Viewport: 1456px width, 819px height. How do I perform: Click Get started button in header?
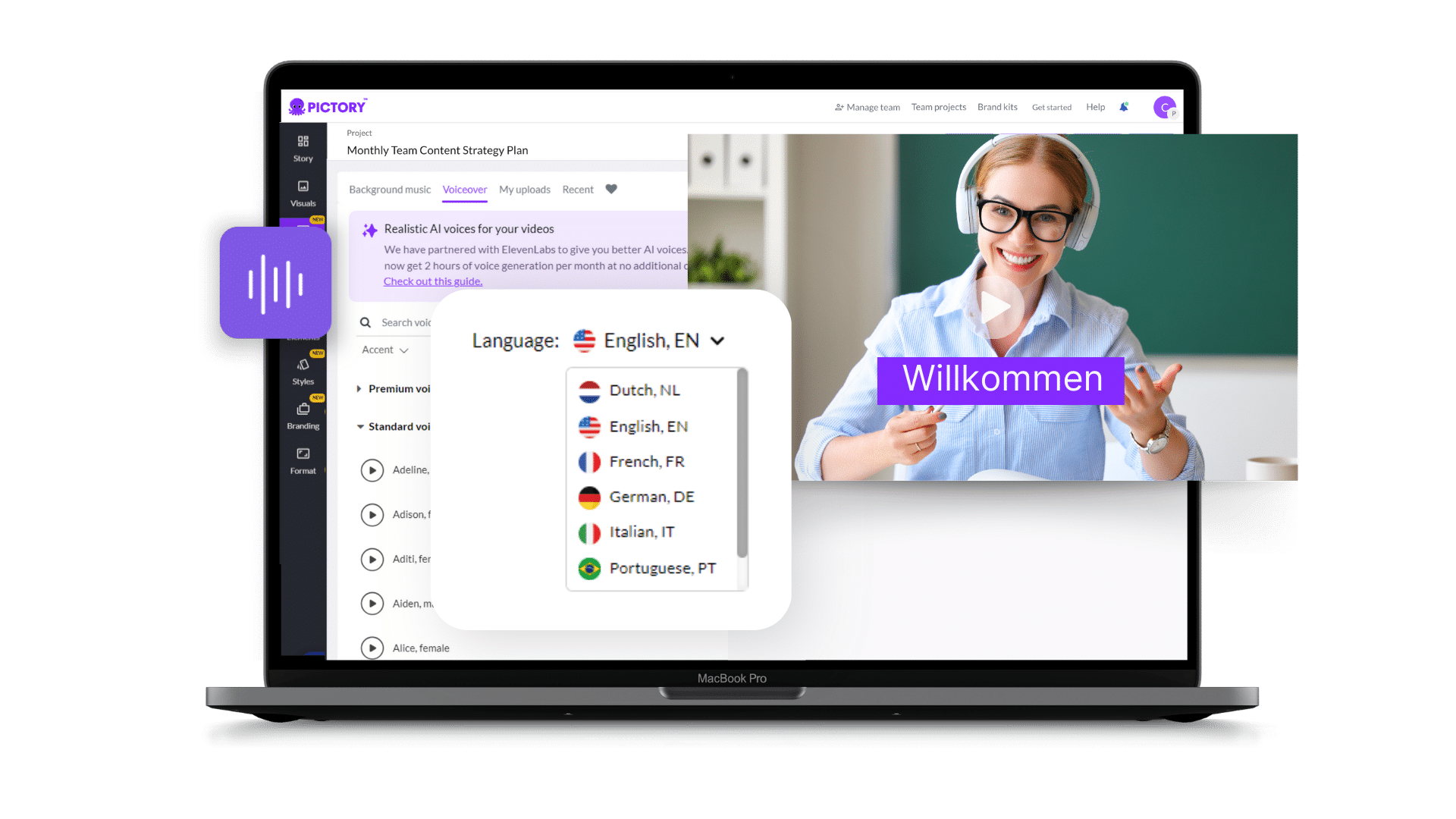click(x=1050, y=107)
